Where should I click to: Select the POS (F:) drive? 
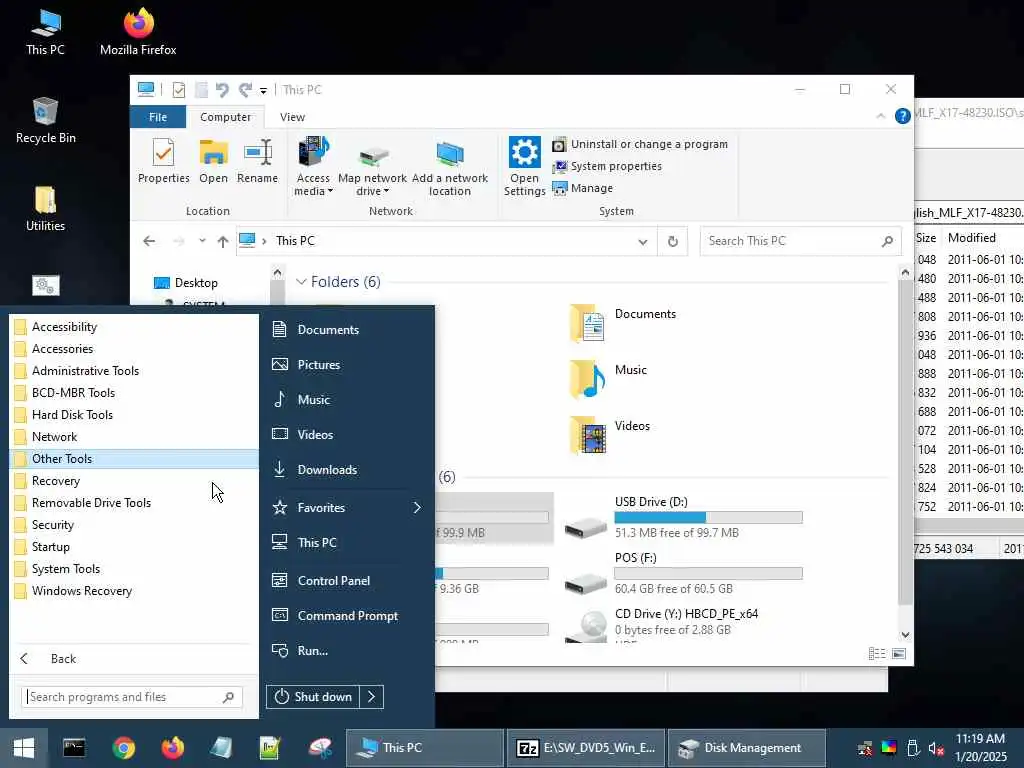[683, 573]
